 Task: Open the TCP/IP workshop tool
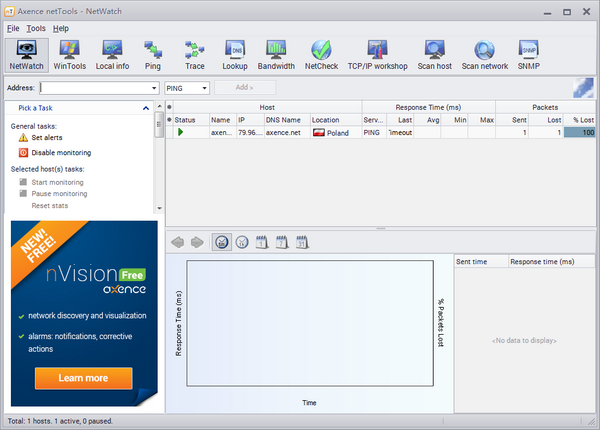377,55
